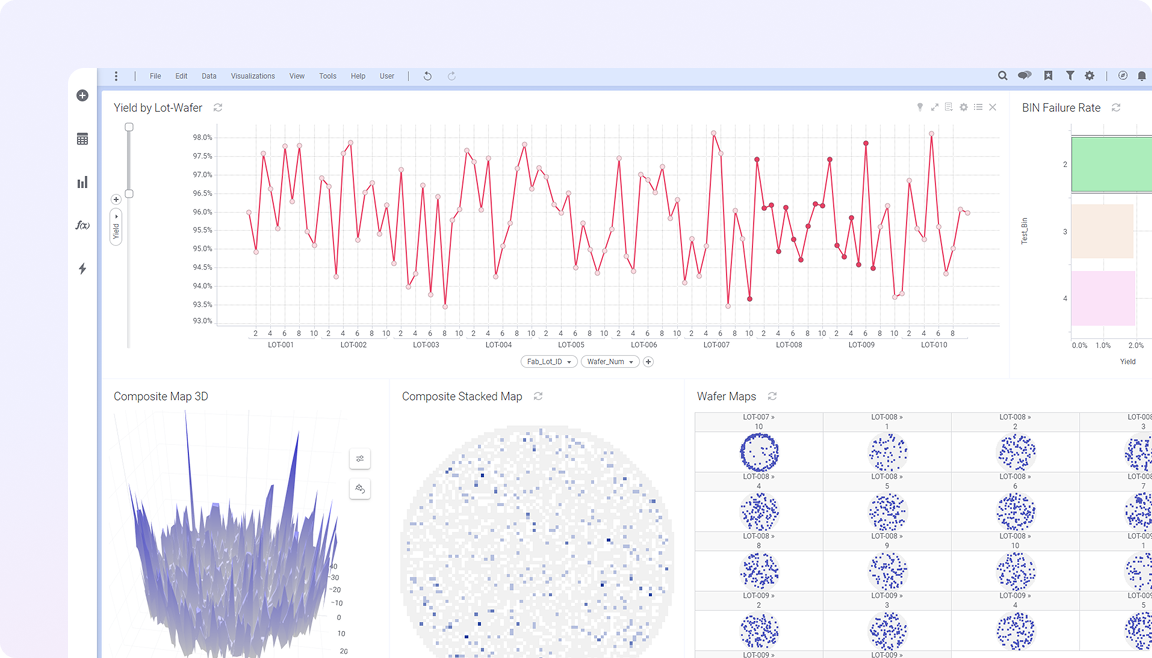Open the Visualizations menu
Image resolution: width=1152 pixels, height=658 pixels.
[252, 76]
